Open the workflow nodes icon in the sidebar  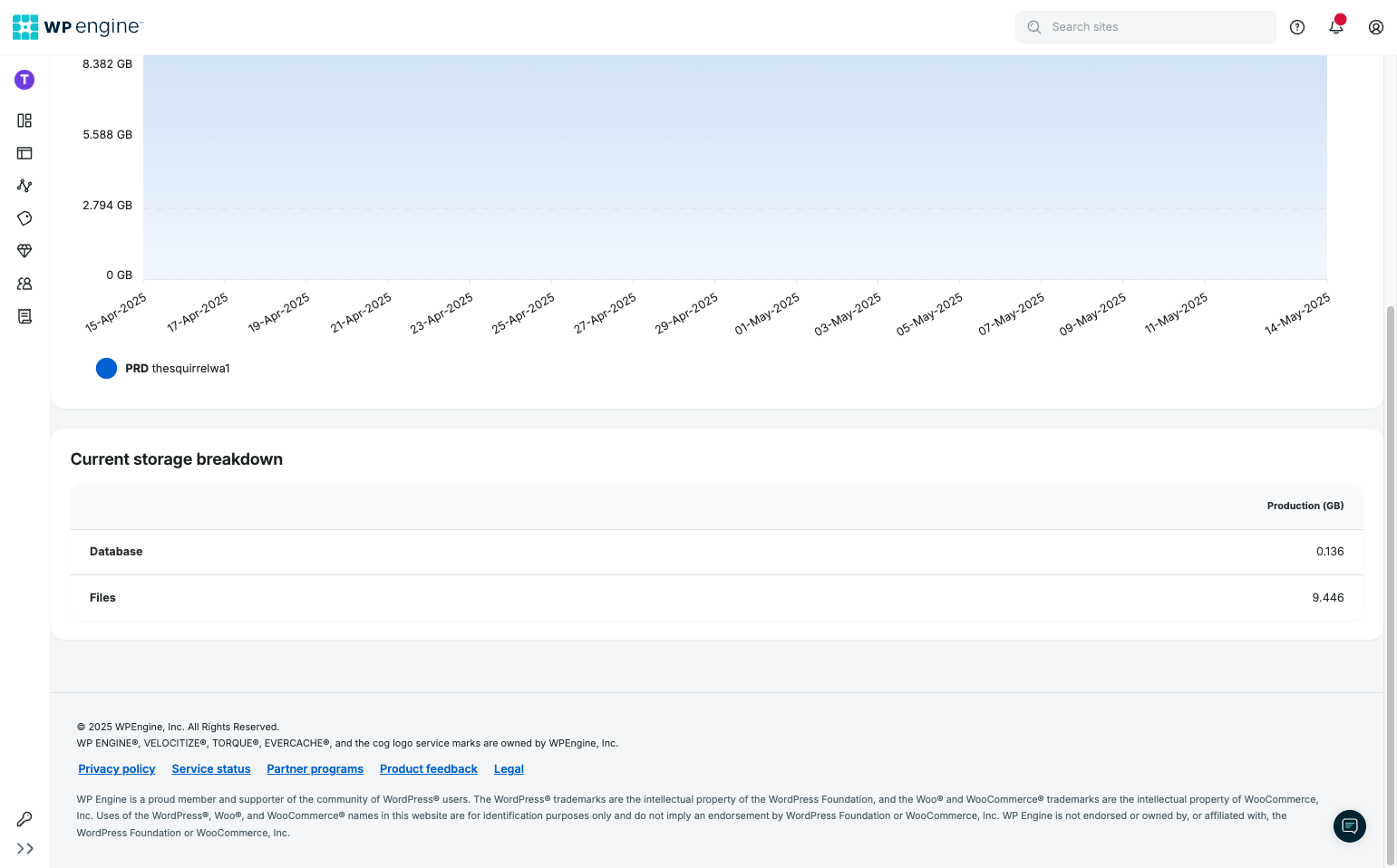tap(24, 186)
